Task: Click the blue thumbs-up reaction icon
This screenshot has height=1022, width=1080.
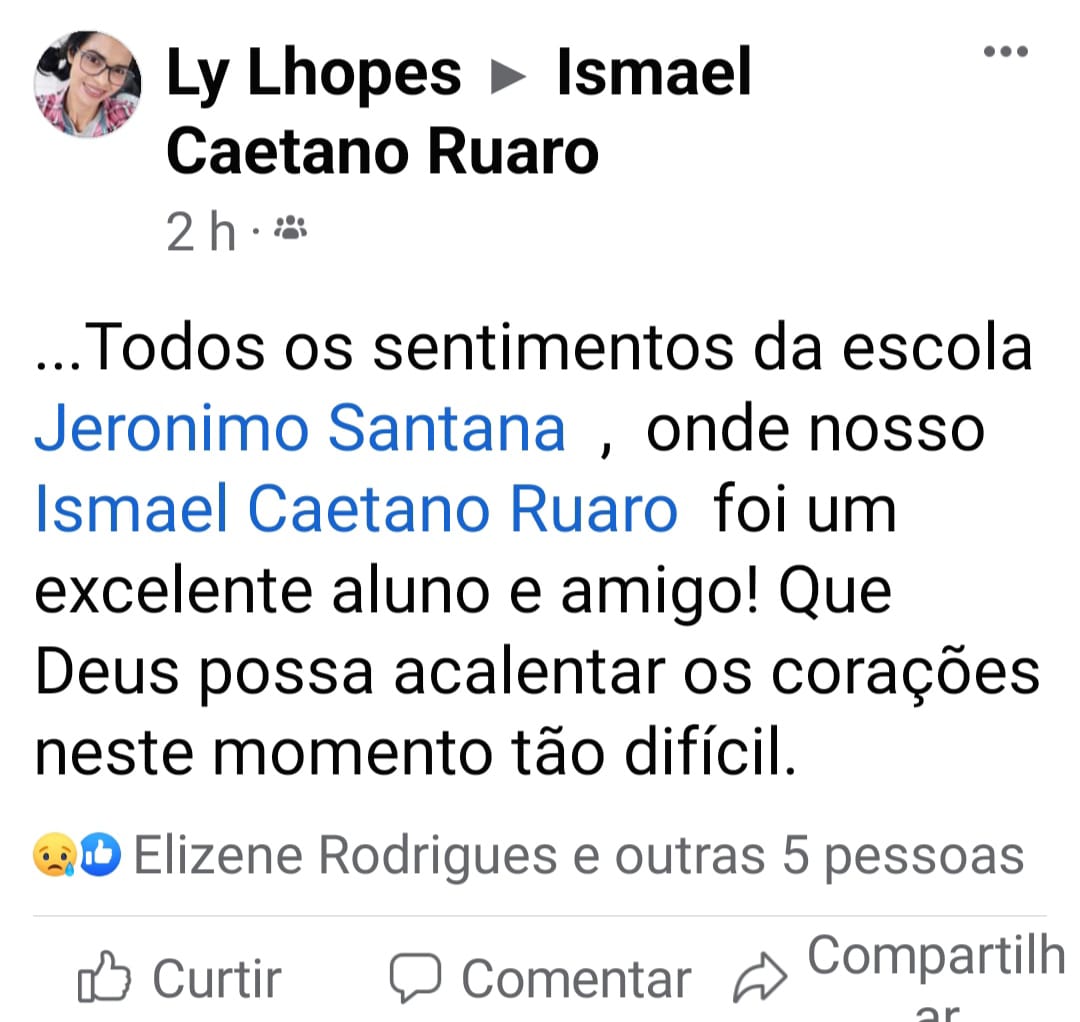Action: [x=100, y=855]
